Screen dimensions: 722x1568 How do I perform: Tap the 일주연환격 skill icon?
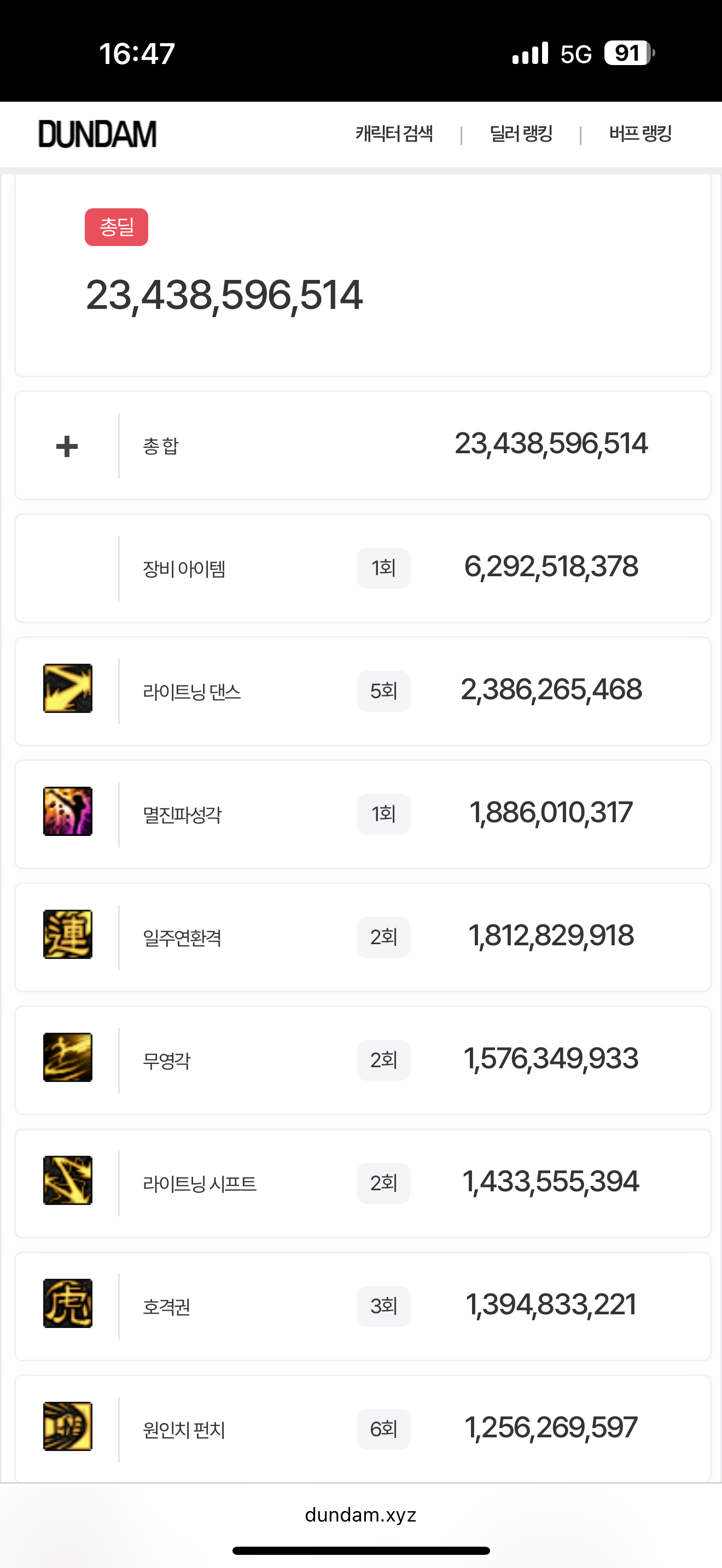68,934
